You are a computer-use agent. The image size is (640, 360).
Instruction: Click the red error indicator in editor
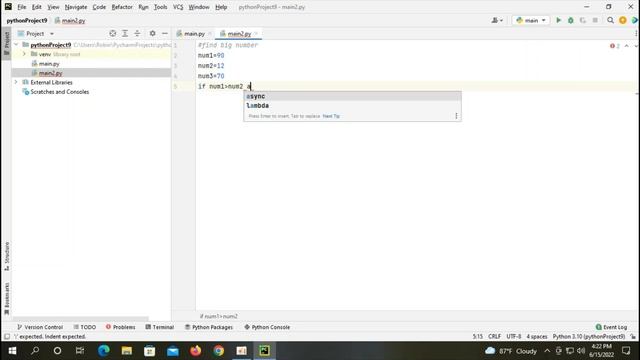pyautogui.click(x=615, y=46)
